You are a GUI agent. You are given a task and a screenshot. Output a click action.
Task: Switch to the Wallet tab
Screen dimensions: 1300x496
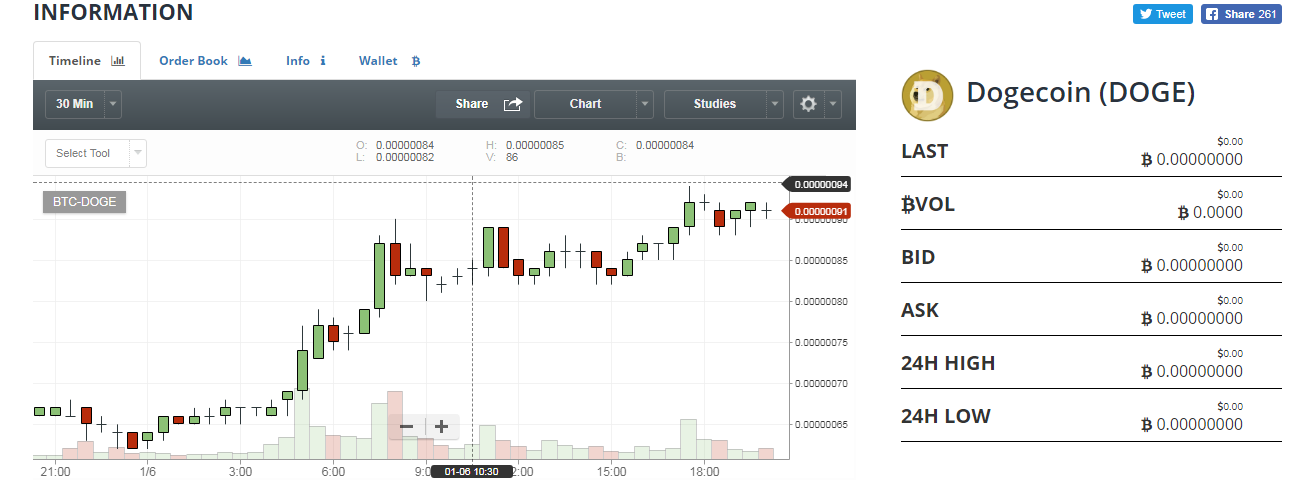389,61
